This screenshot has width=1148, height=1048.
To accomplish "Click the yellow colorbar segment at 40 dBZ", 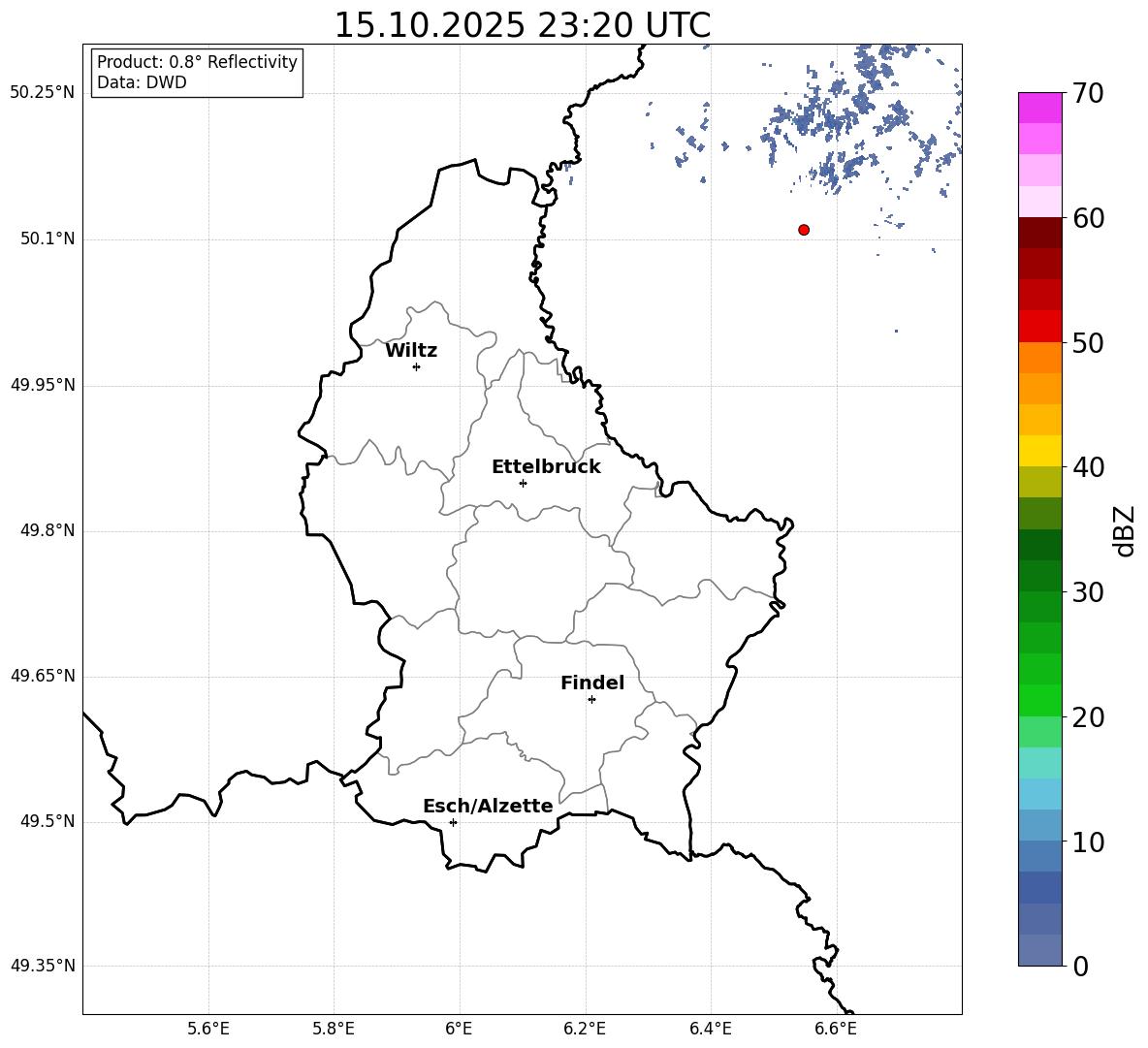I will [1039, 451].
